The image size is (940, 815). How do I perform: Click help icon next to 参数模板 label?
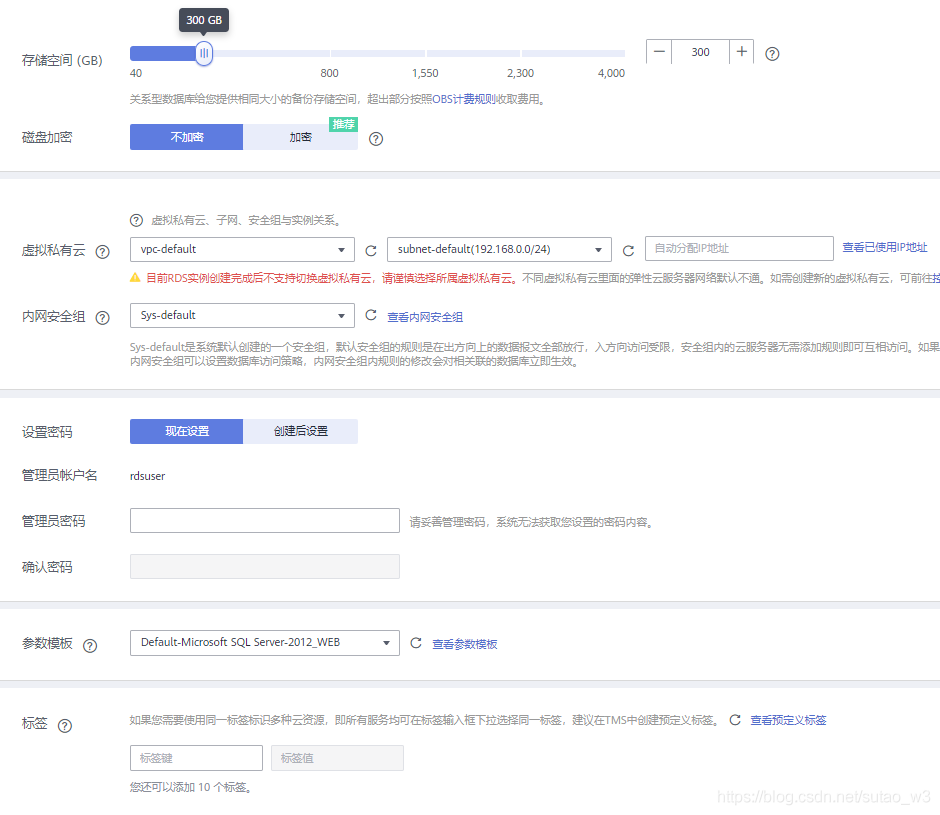pos(90,646)
